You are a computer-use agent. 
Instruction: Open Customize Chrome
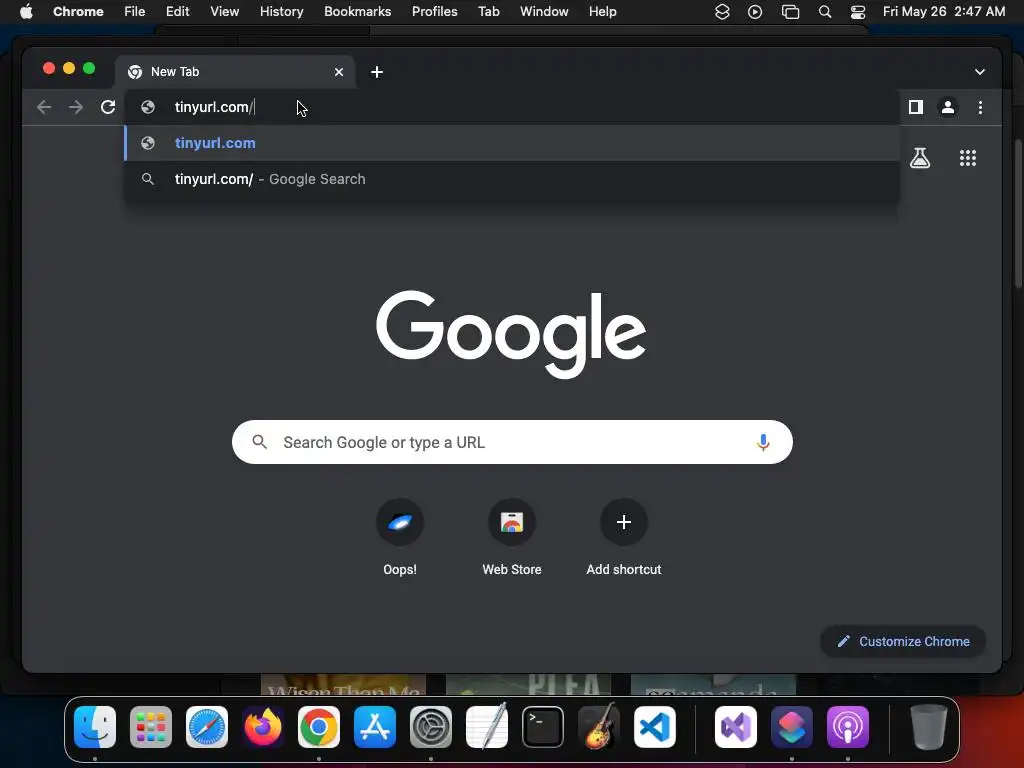click(x=903, y=641)
